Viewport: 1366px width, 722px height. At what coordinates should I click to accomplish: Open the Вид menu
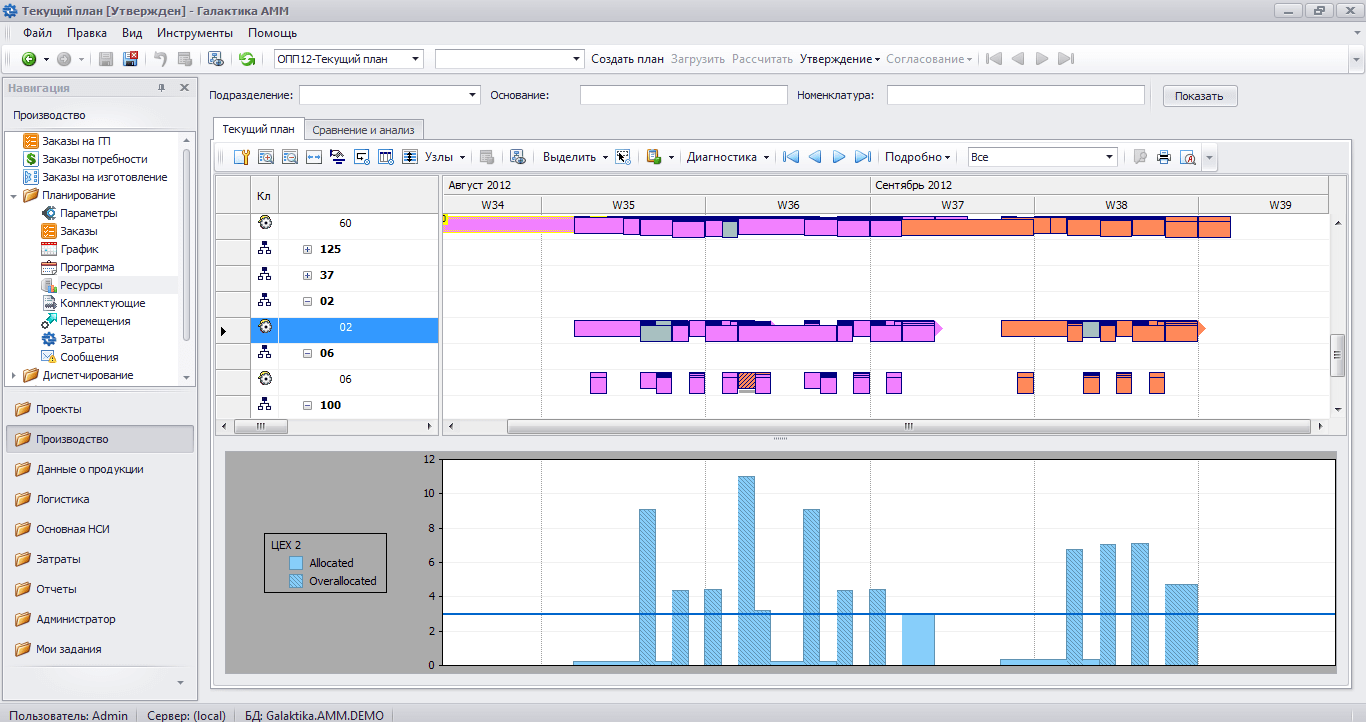[132, 33]
